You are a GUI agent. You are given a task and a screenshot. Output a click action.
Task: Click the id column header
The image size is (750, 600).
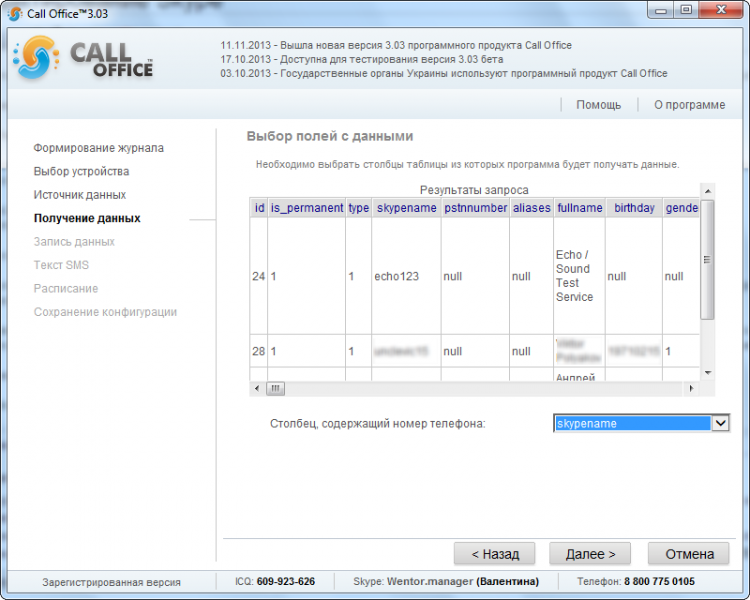259,208
